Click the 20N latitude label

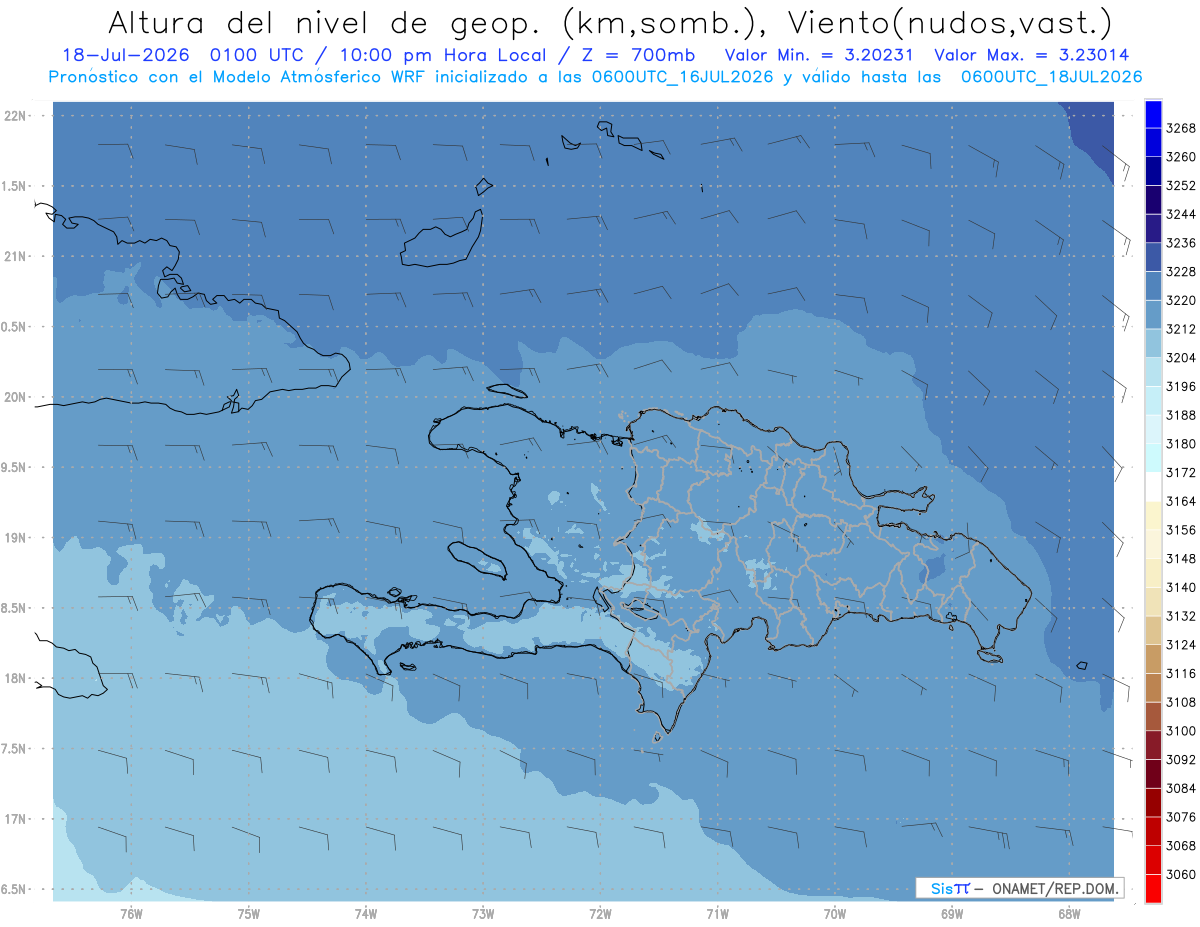15,397
